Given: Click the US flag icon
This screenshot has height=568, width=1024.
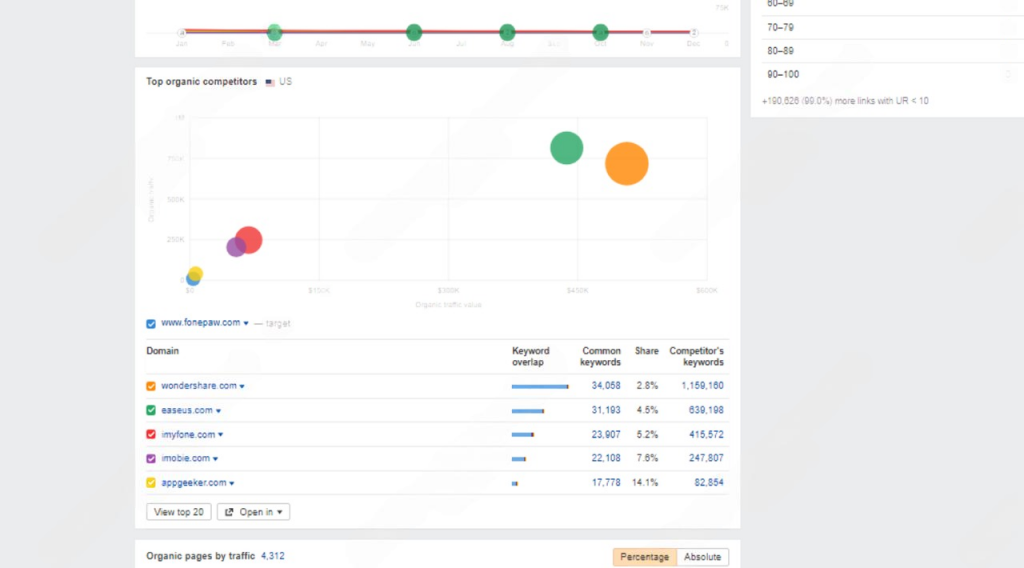Looking at the screenshot, I should [270, 82].
